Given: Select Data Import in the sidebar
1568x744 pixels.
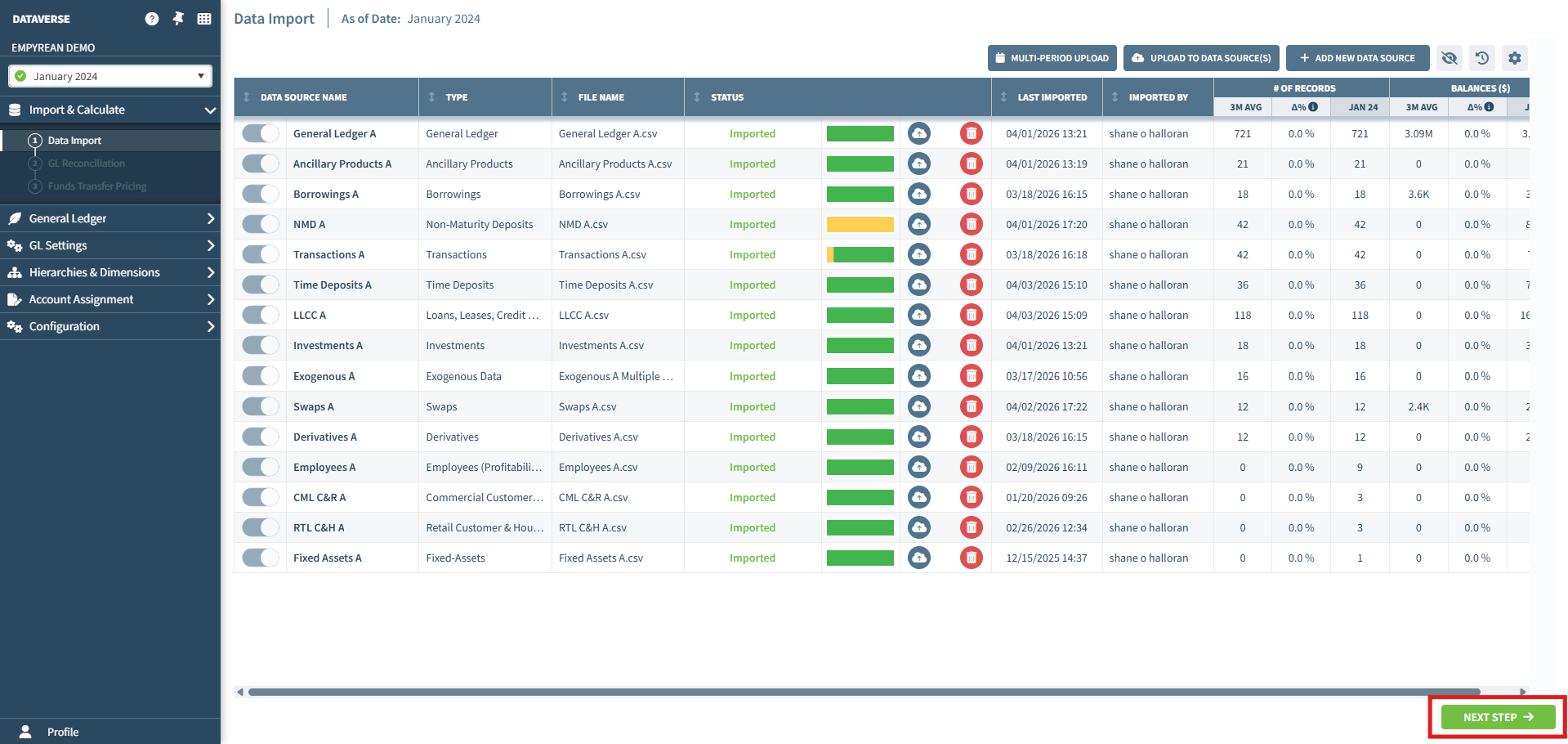Looking at the screenshot, I should (x=74, y=141).
